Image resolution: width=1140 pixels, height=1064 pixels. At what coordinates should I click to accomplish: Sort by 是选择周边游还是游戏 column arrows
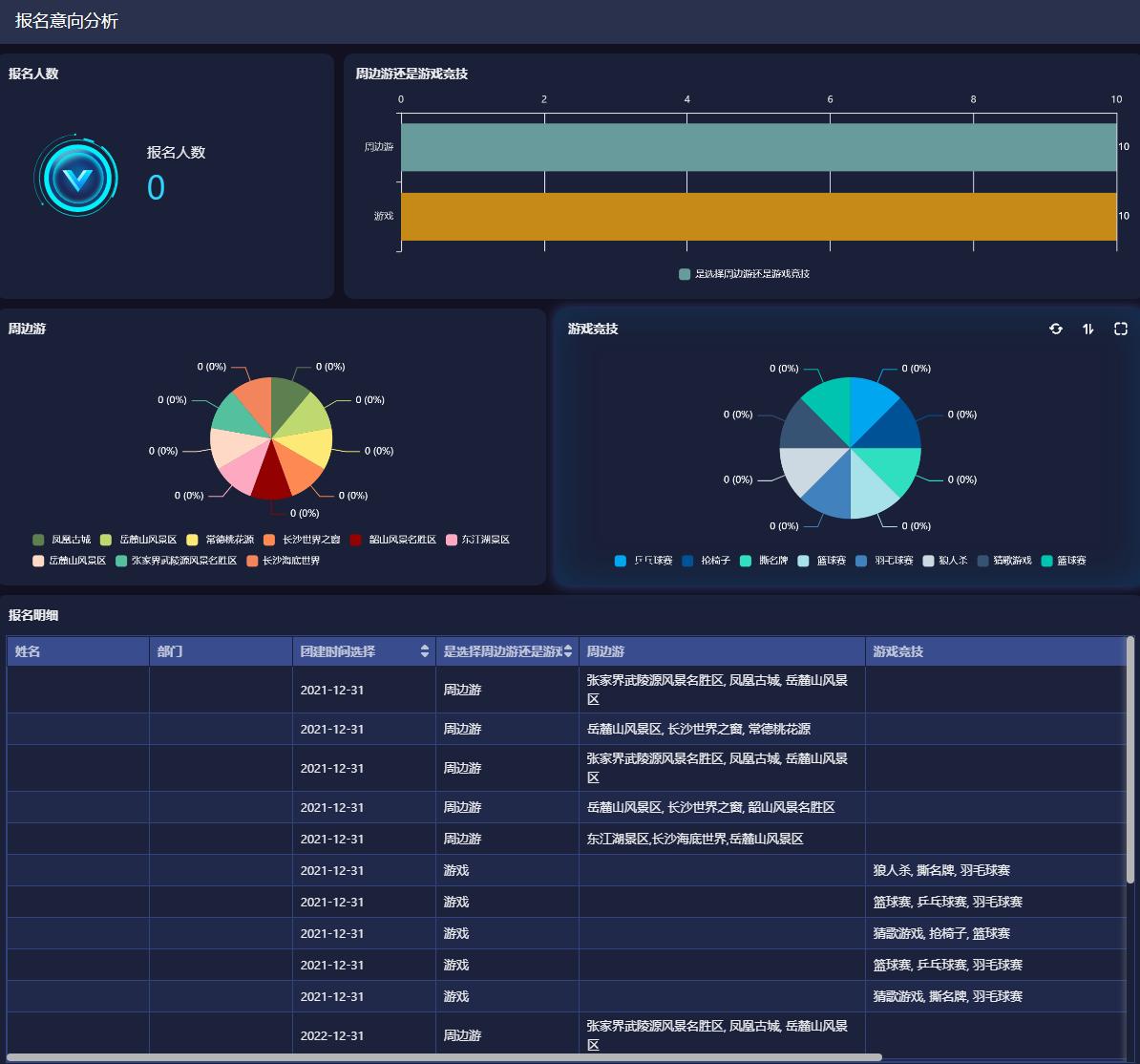(x=568, y=651)
